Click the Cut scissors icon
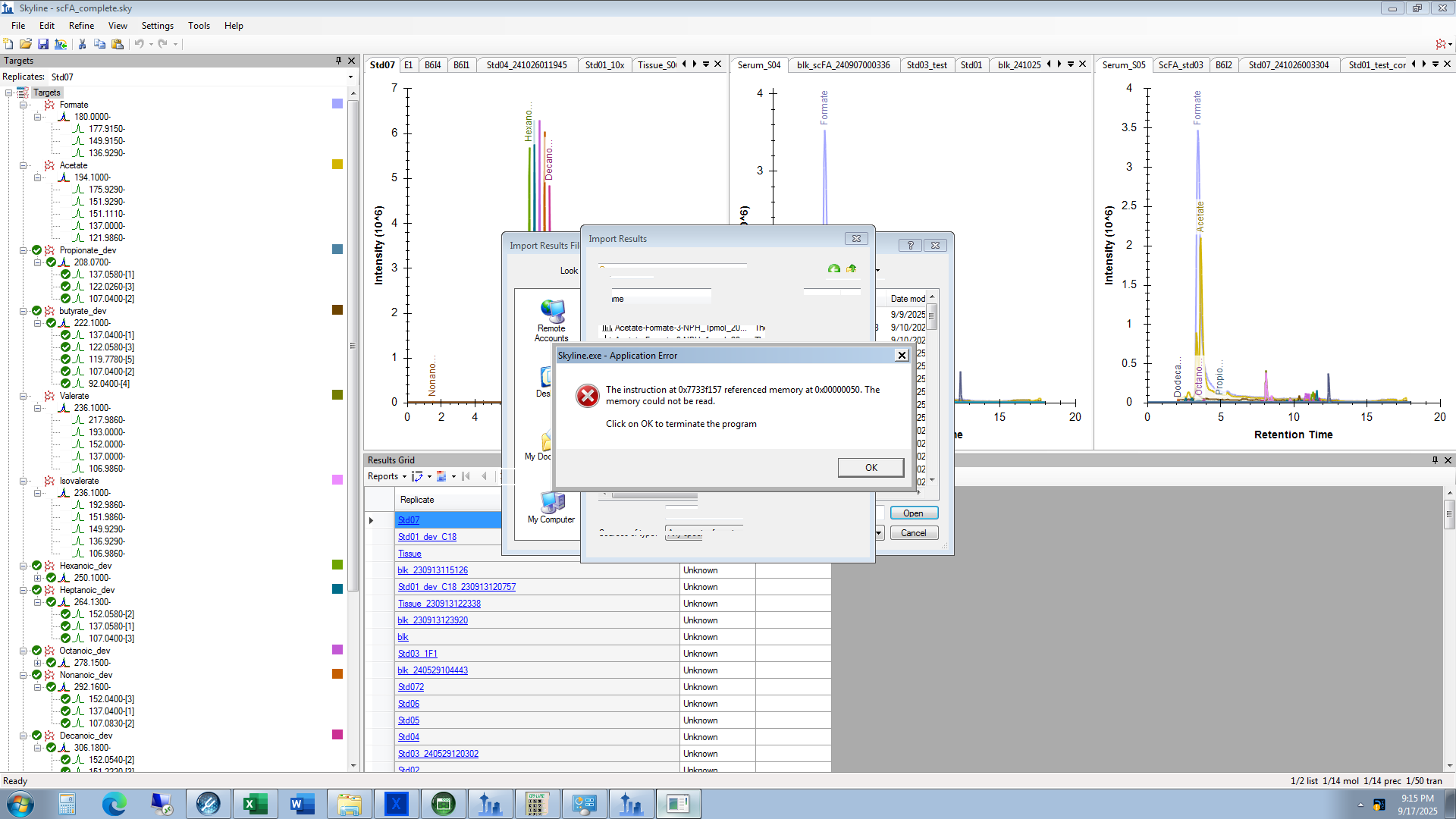Image resolution: width=1456 pixels, height=819 pixels. pos(81,44)
